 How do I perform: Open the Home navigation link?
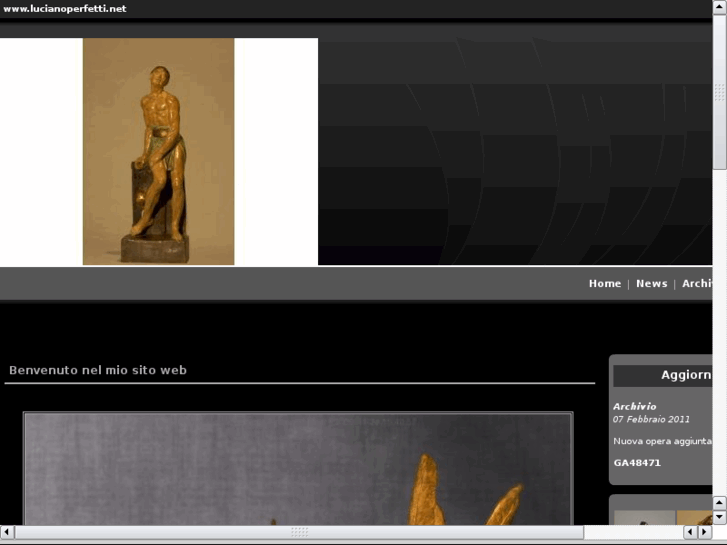(605, 283)
